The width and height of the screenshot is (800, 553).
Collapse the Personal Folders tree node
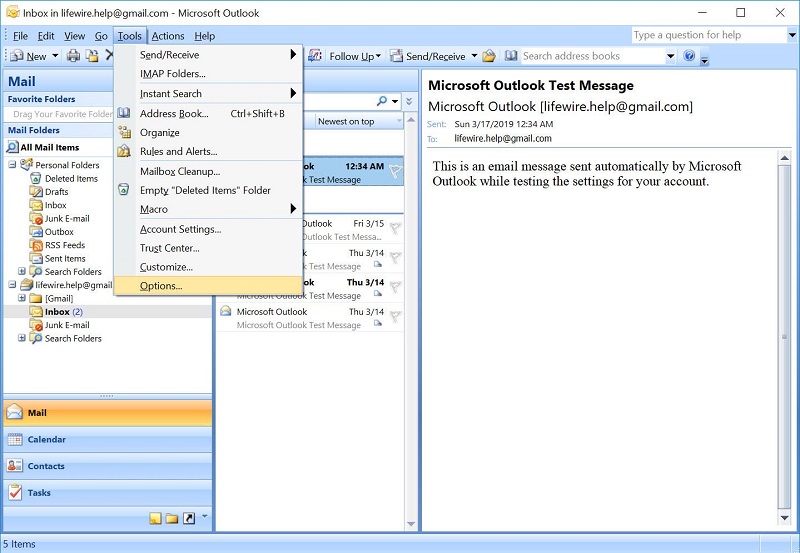pos(12,165)
